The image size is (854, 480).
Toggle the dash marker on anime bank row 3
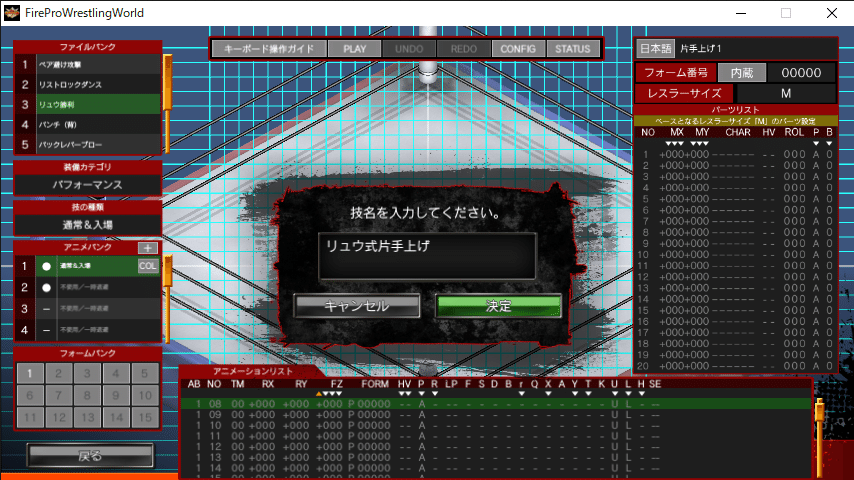[x=46, y=309]
